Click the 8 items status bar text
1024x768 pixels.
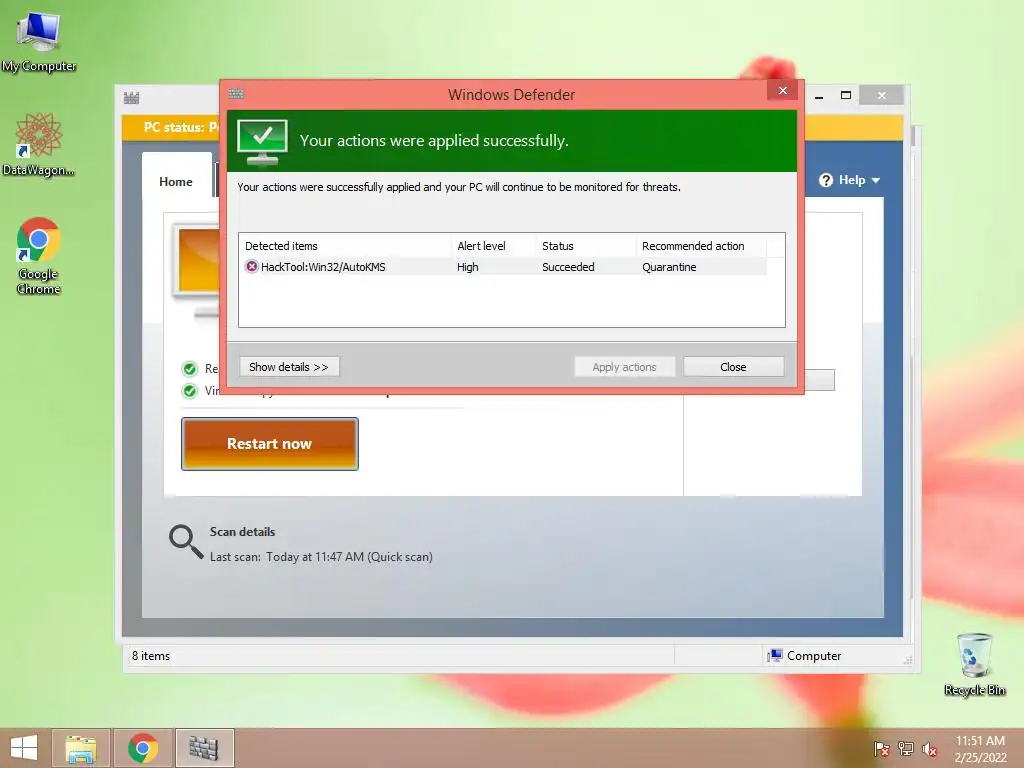tap(151, 656)
